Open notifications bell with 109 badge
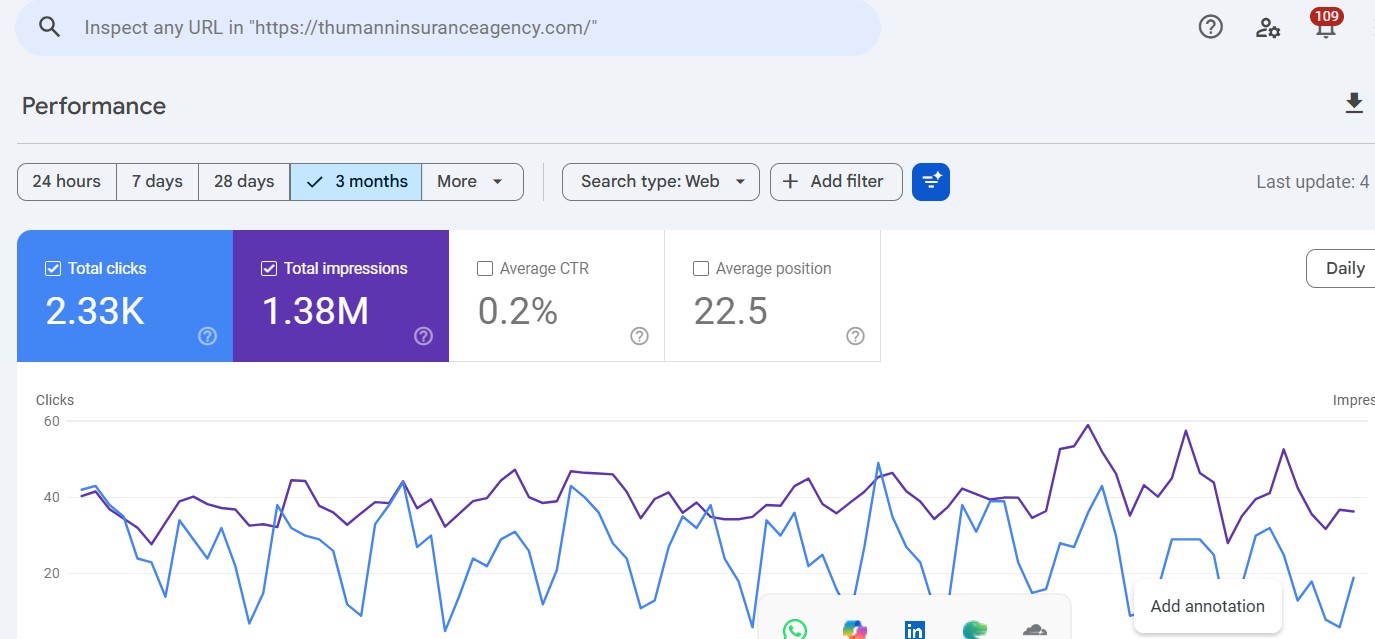 coord(1325,25)
